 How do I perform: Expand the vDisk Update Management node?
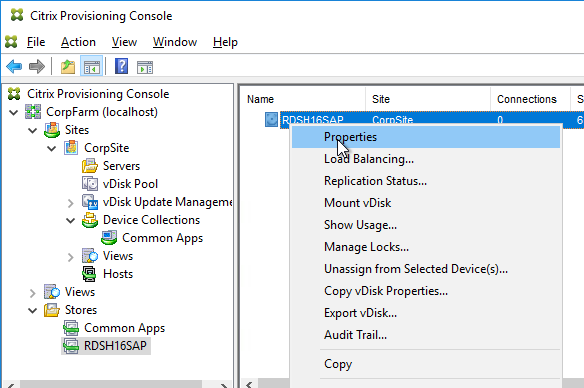coord(71,203)
